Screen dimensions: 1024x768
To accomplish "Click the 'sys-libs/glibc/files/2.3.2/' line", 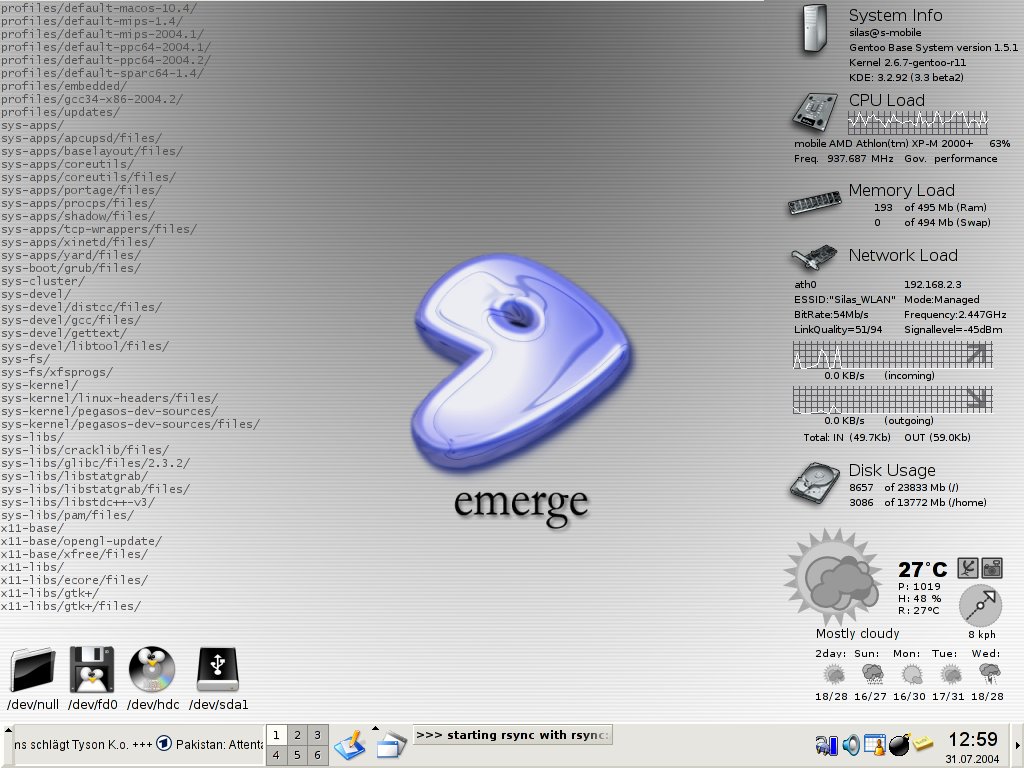I will pos(95,463).
